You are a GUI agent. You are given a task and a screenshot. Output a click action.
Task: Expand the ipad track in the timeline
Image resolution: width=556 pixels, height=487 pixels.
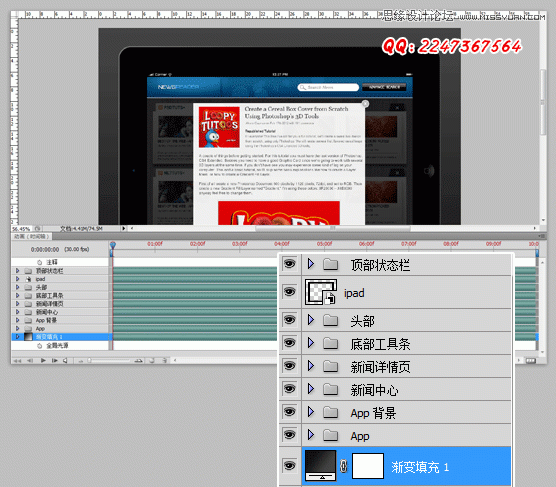[17, 279]
